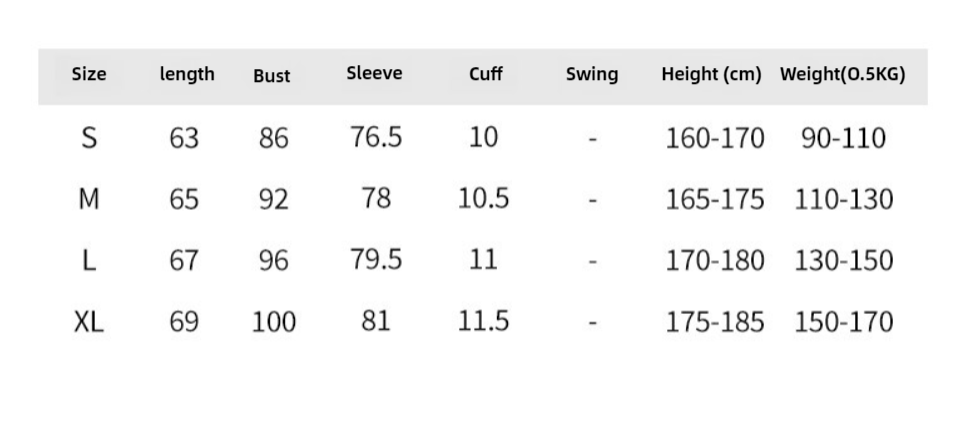Screen dimensions: 963x444
Task: Click the L size row label
Action: 89,261
